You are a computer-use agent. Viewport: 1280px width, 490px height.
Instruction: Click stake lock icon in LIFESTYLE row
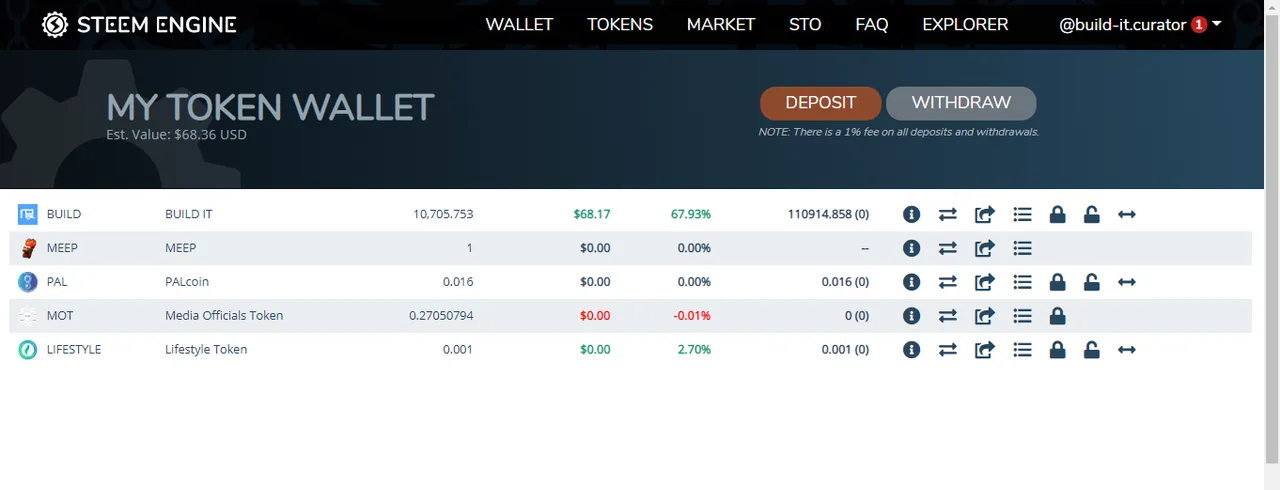click(1057, 350)
